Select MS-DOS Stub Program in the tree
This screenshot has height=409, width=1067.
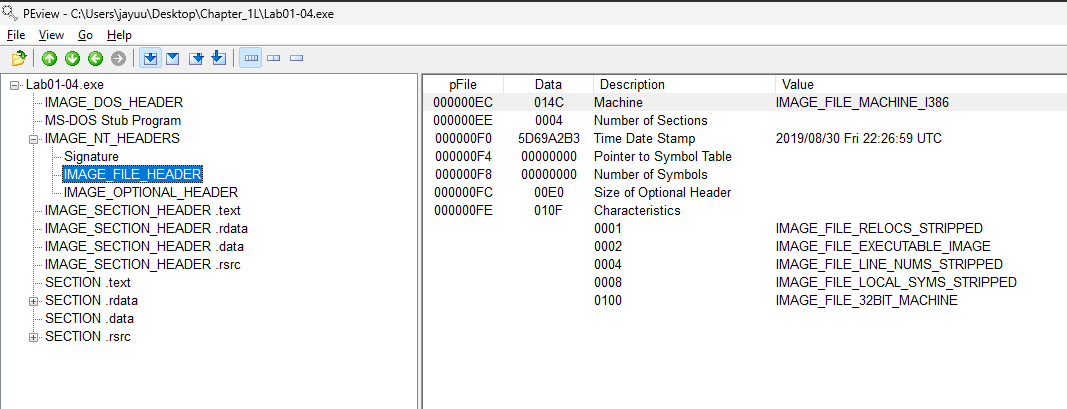pos(113,120)
